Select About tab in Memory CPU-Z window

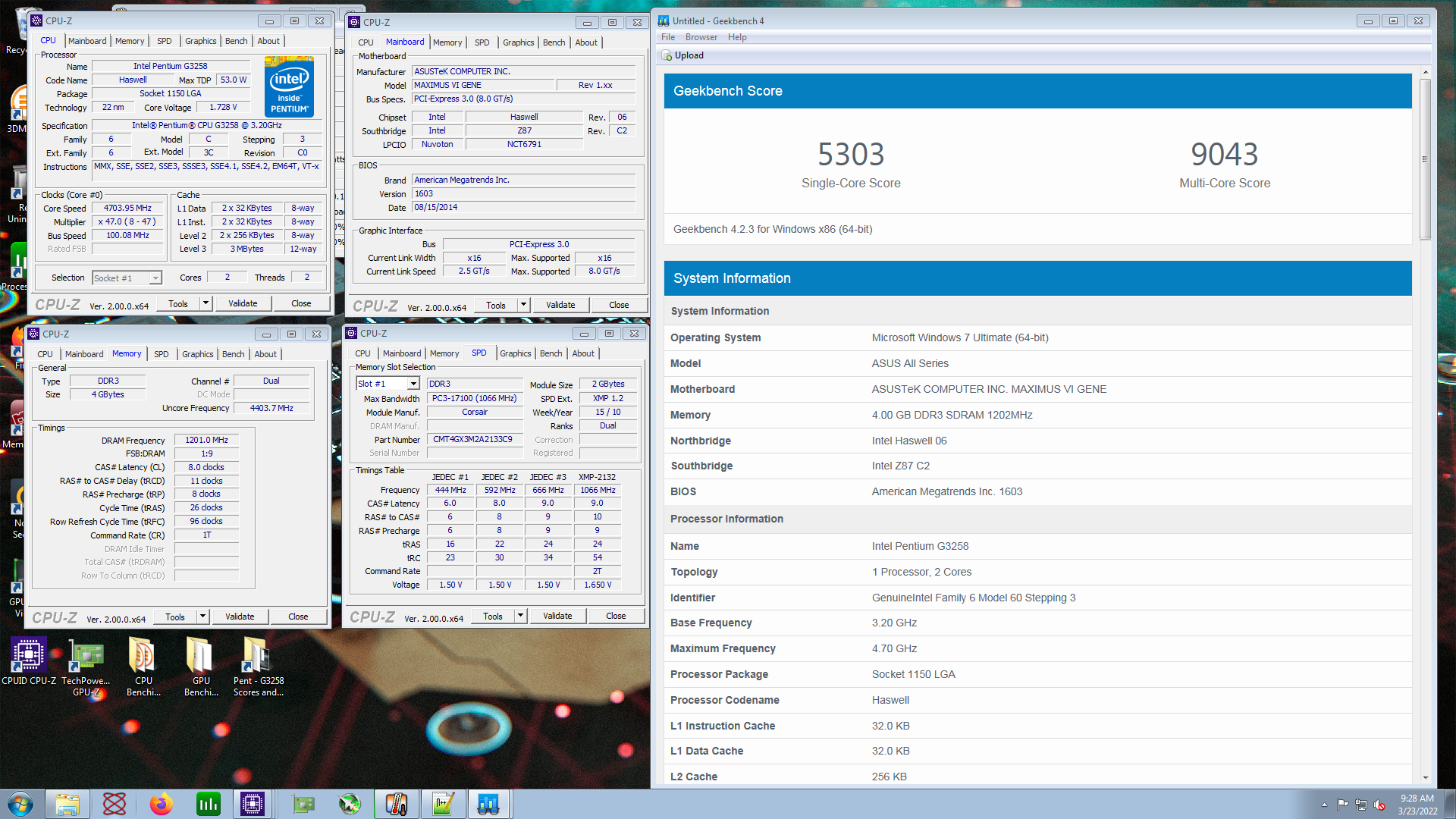[265, 354]
